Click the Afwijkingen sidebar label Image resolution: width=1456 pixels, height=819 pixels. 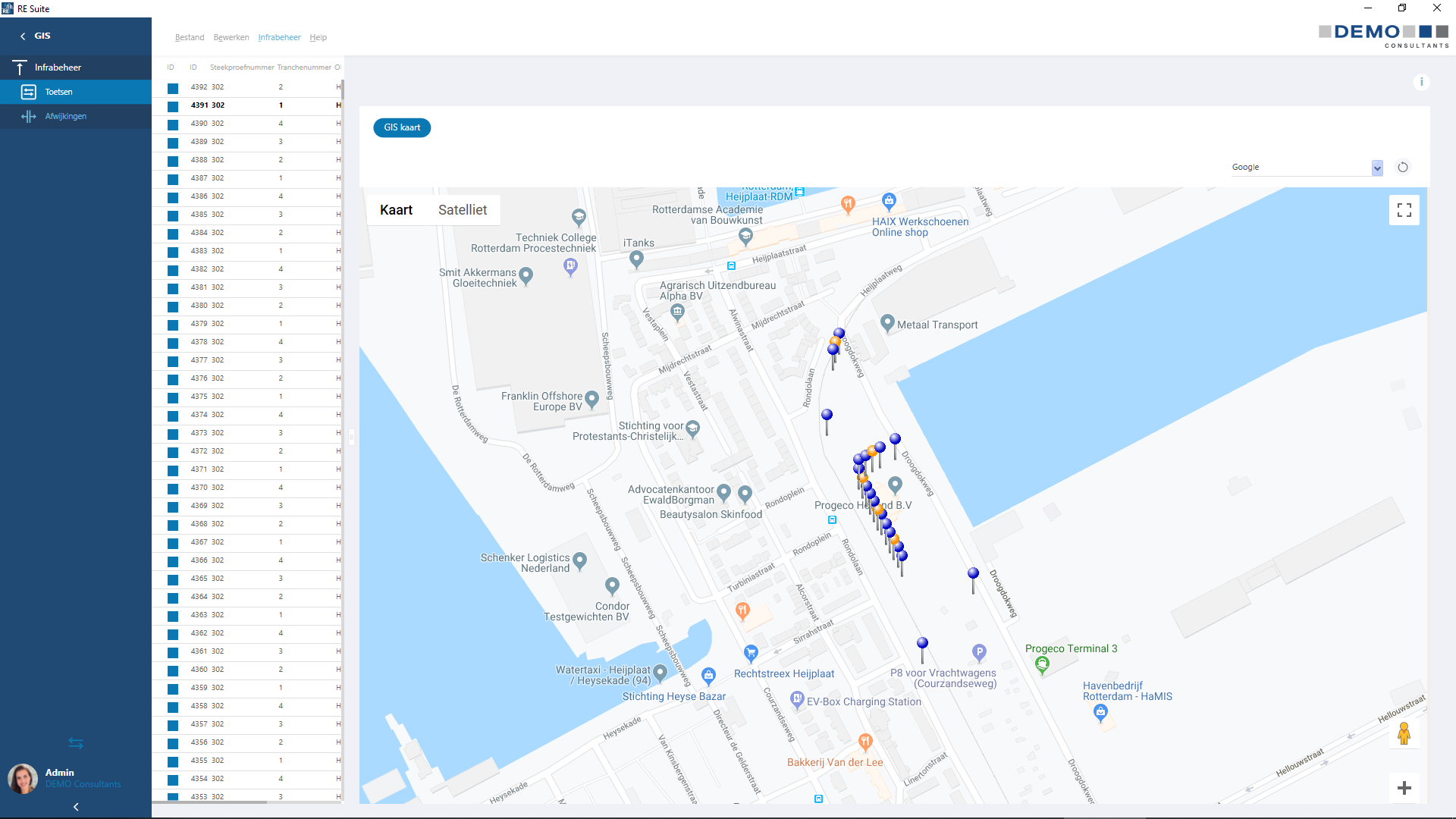pos(66,116)
